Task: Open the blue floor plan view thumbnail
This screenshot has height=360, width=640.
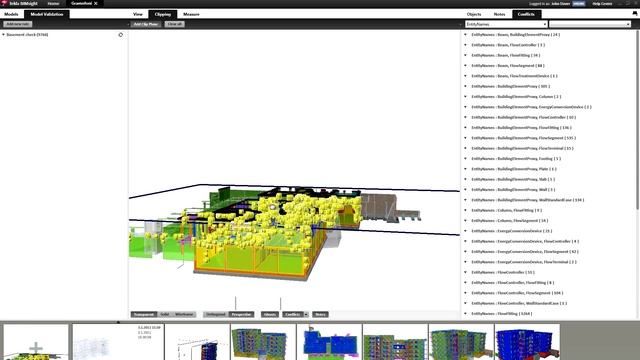Action: [x=329, y=342]
